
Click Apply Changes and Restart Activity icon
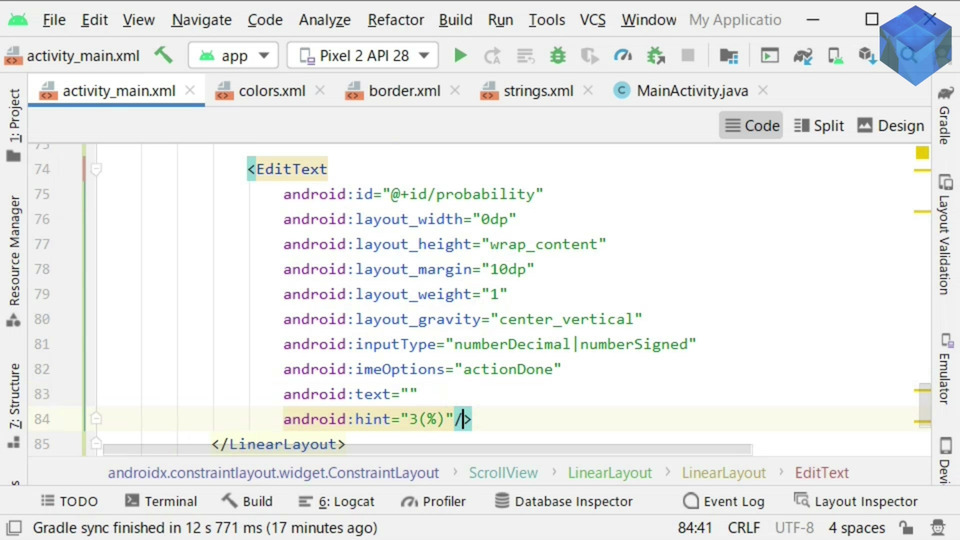point(492,56)
